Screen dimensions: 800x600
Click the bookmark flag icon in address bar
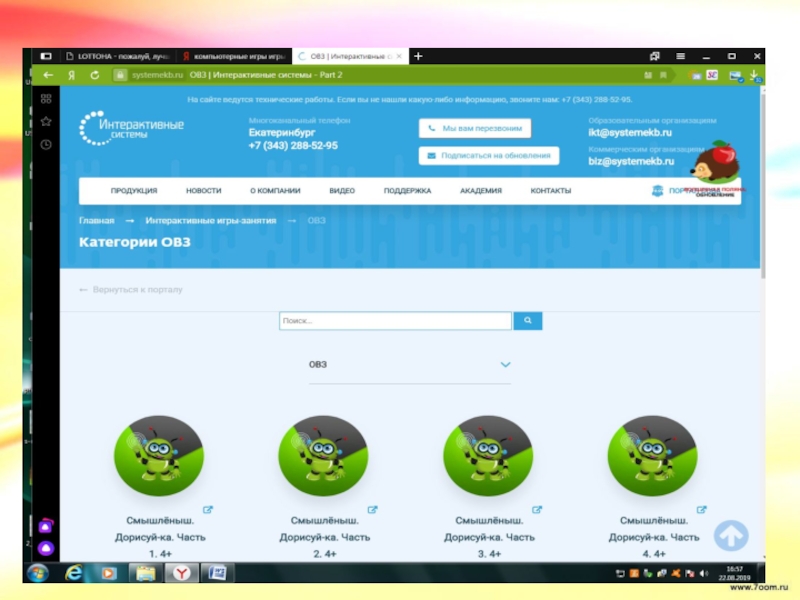[663, 75]
